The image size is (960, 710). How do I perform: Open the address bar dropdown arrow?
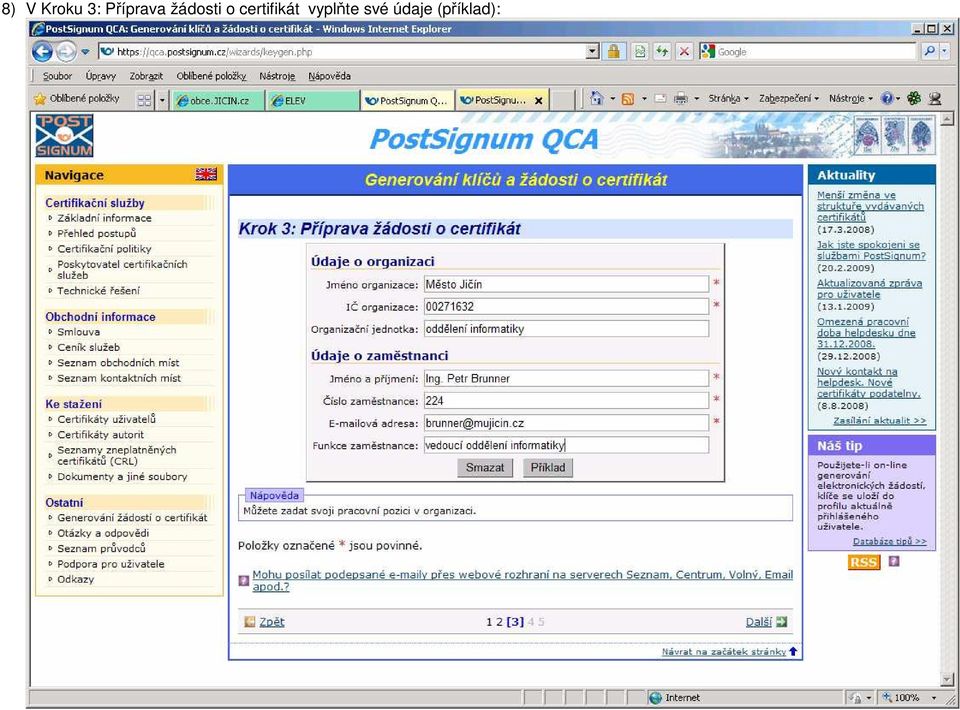tap(593, 52)
